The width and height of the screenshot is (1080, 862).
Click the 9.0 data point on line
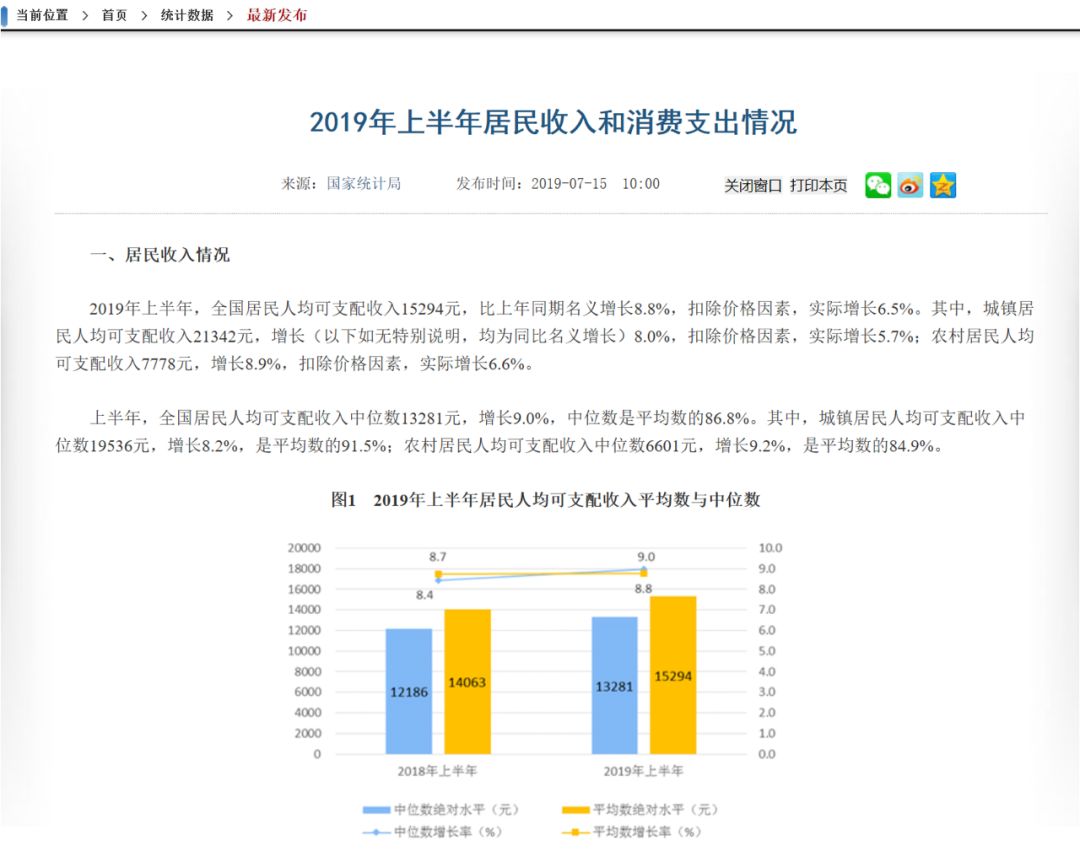(x=643, y=569)
